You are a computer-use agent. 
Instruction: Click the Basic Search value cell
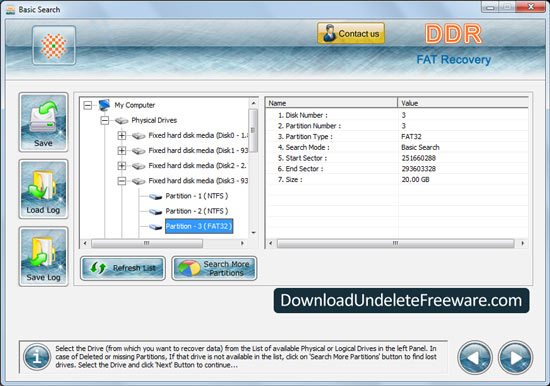420,147
